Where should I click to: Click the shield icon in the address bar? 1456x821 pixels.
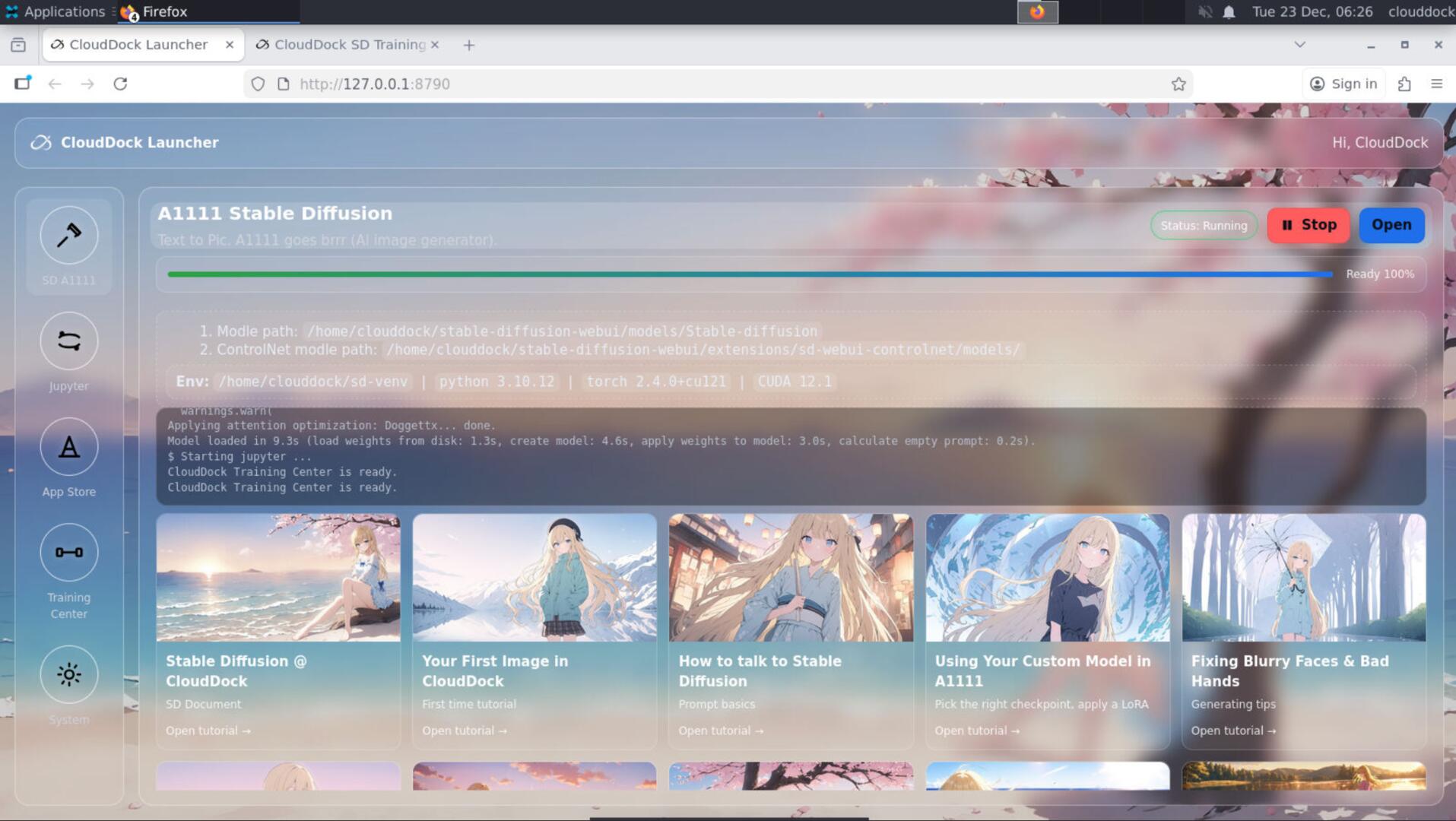pyautogui.click(x=258, y=84)
